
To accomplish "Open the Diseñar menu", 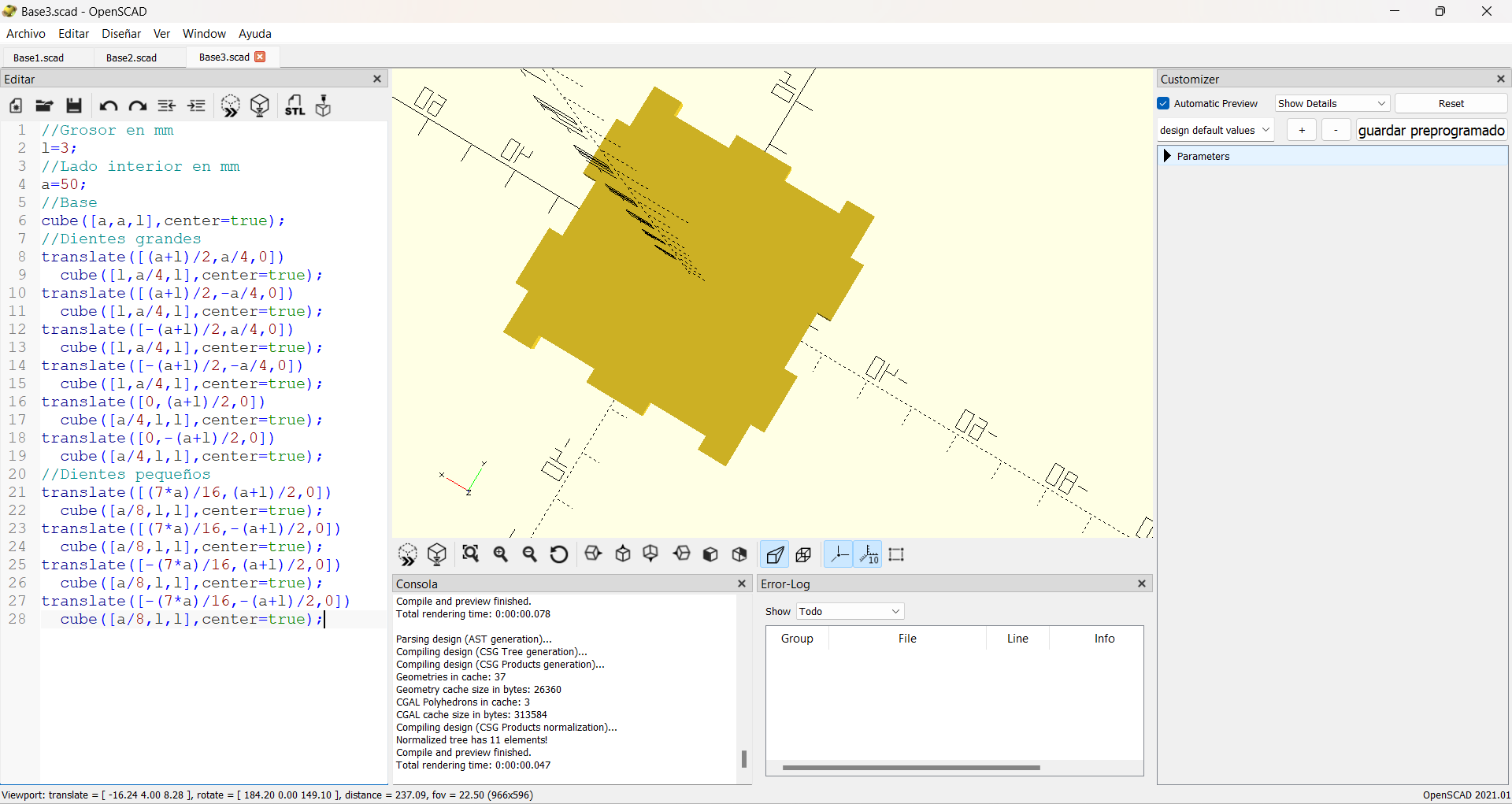I will [121, 34].
